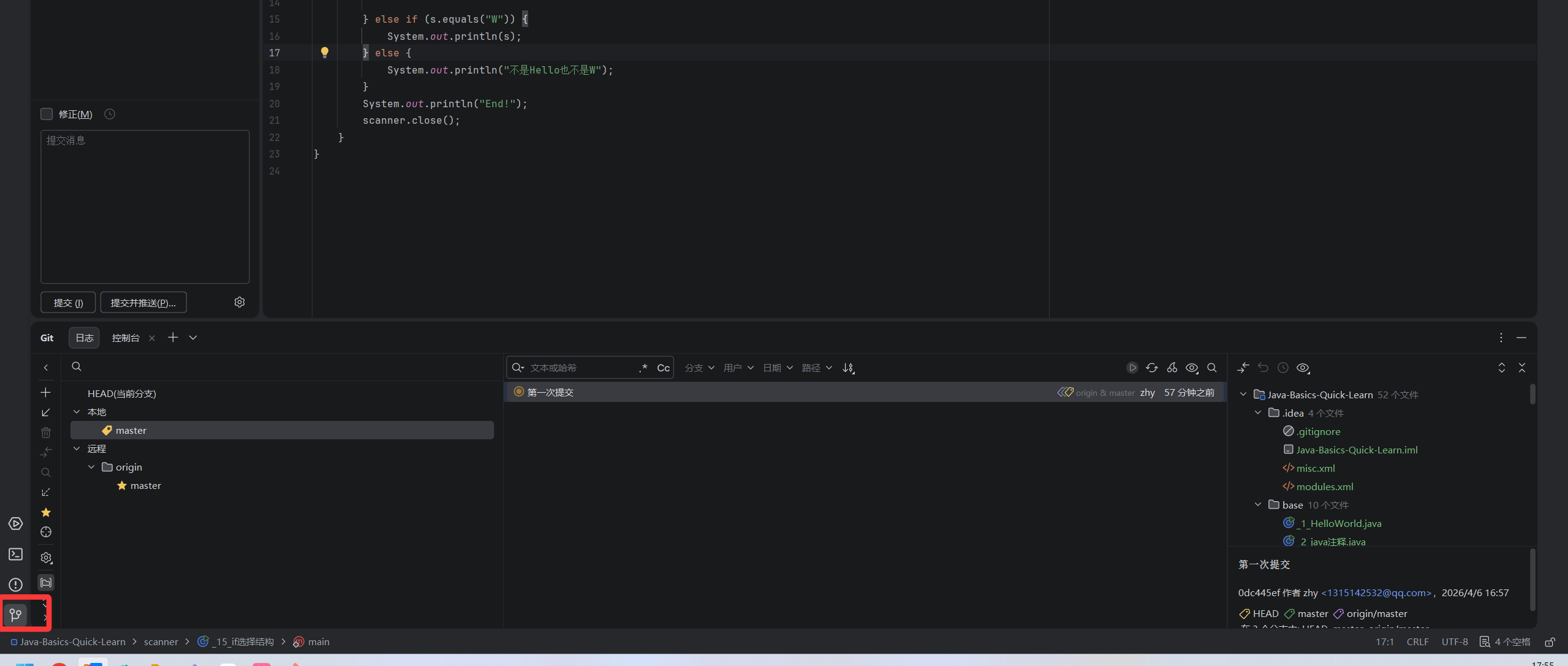Select the 日志 log tab
Image resolution: width=1568 pixels, height=666 pixels.
[85, 338]
